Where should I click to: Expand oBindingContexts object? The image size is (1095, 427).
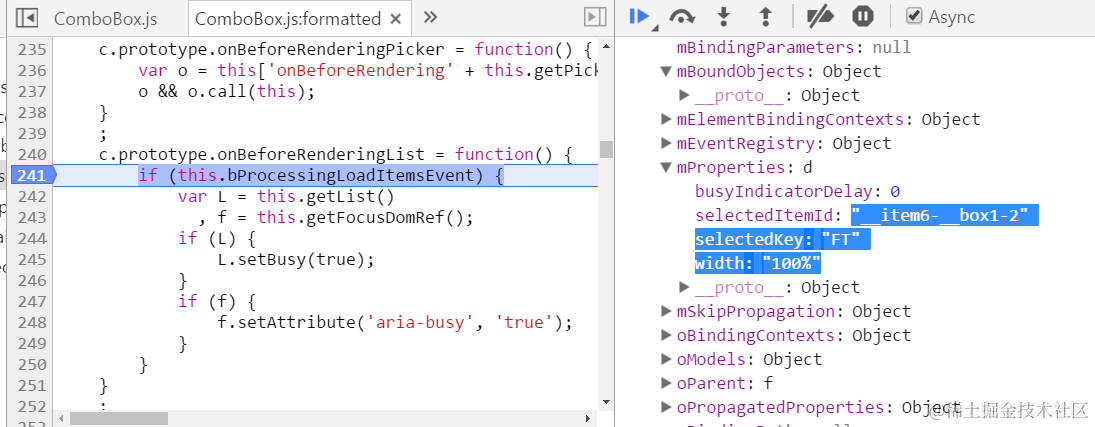666,335
